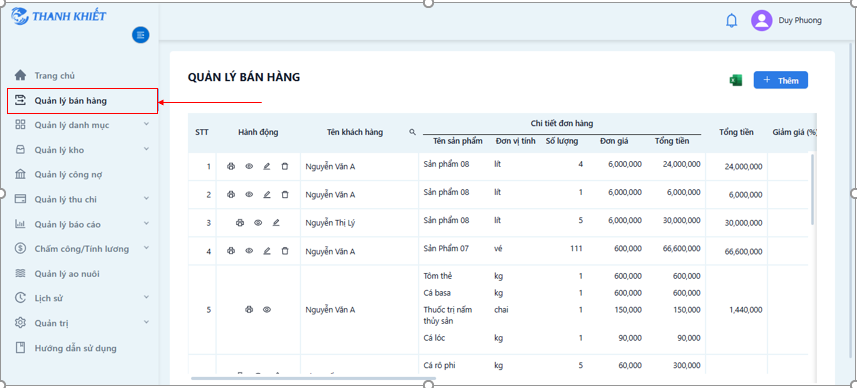The width and height of the screenshot is (857, 388).
Task: Click the vertical table scrollbar
Action: pyautogui.click(x=812, y=189)
